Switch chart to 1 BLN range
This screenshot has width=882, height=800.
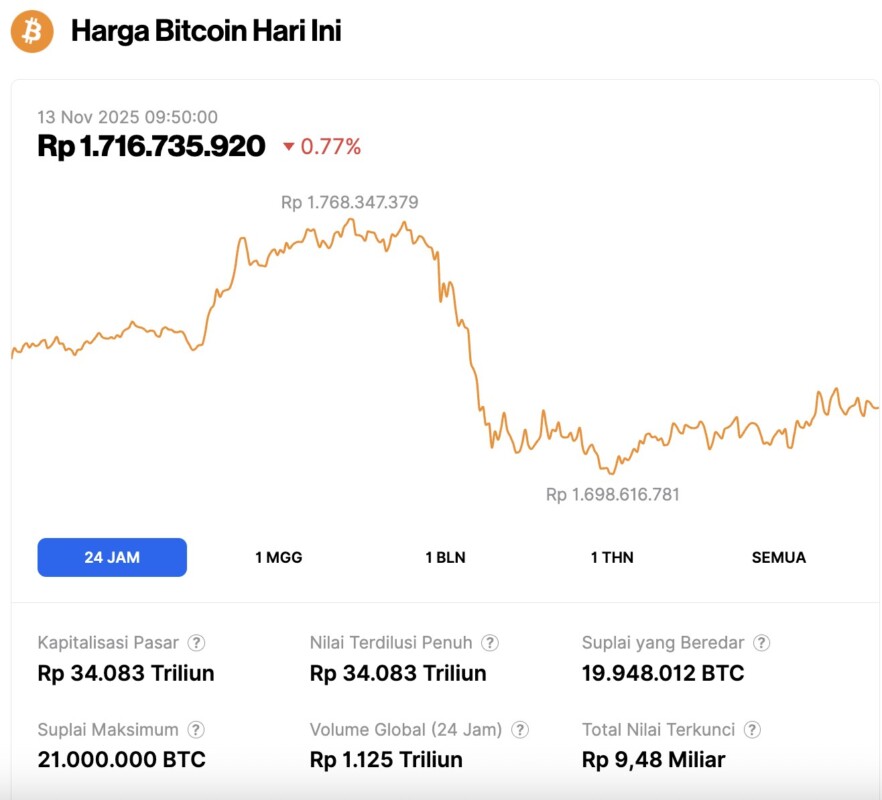pyautogui.click(x=445, y=557)
